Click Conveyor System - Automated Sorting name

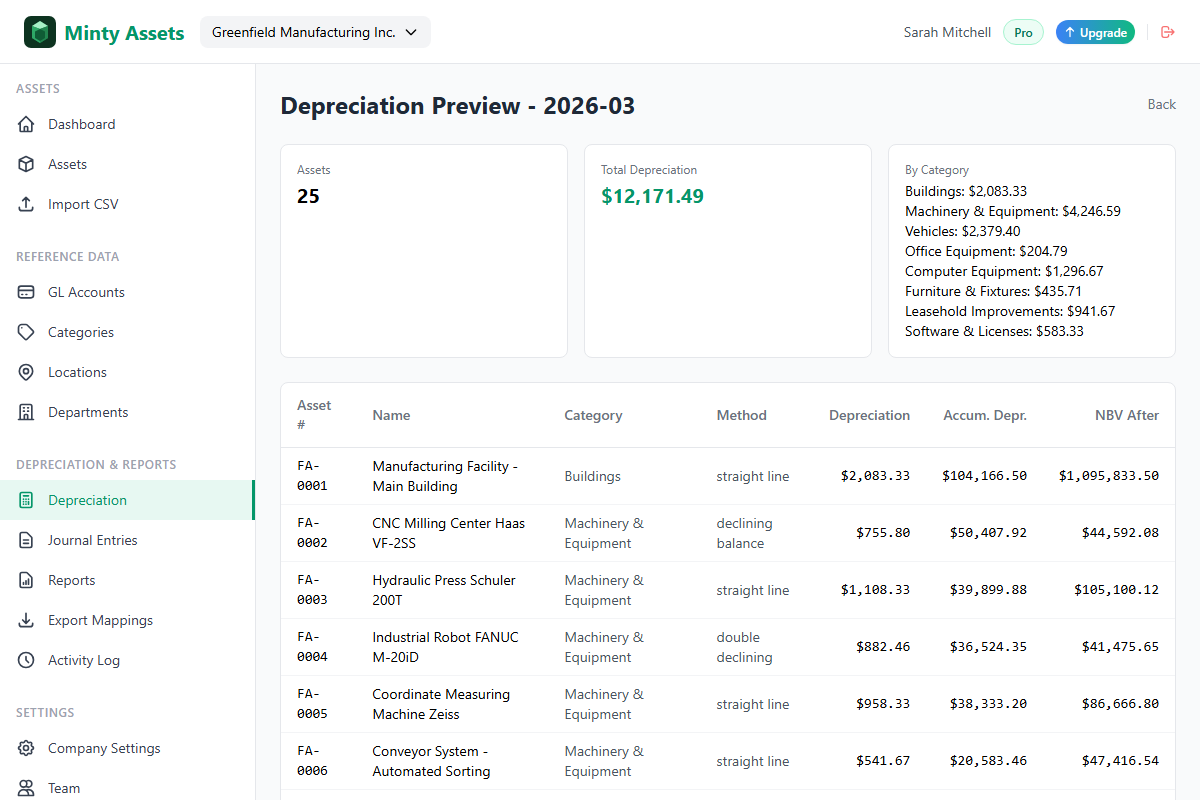point(431,761)
